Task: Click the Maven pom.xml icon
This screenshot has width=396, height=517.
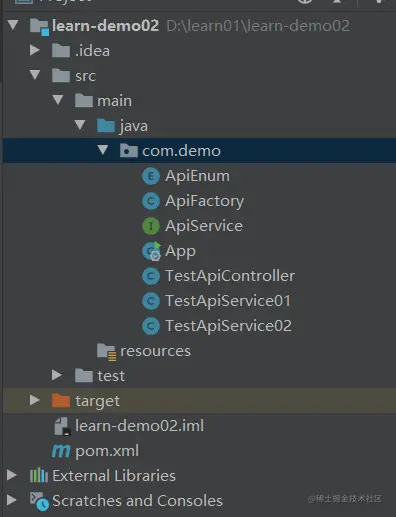Action: 61,451
